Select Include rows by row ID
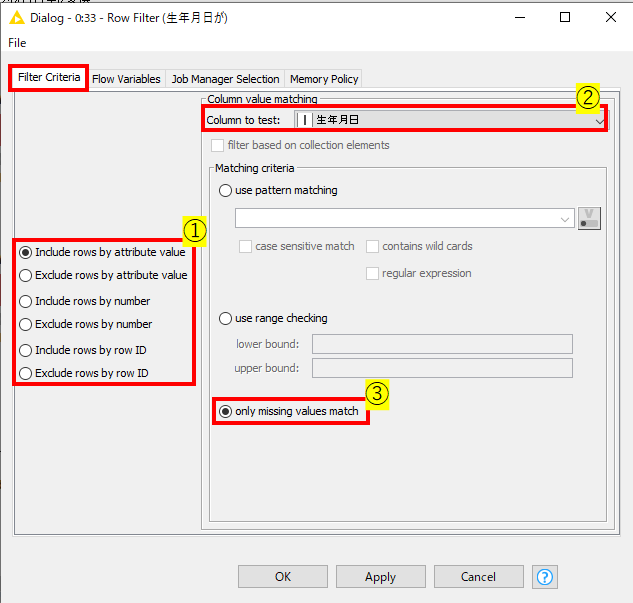The height and width of the screenshot is (603, 633). pyautogui.click(x=25, y=350)
